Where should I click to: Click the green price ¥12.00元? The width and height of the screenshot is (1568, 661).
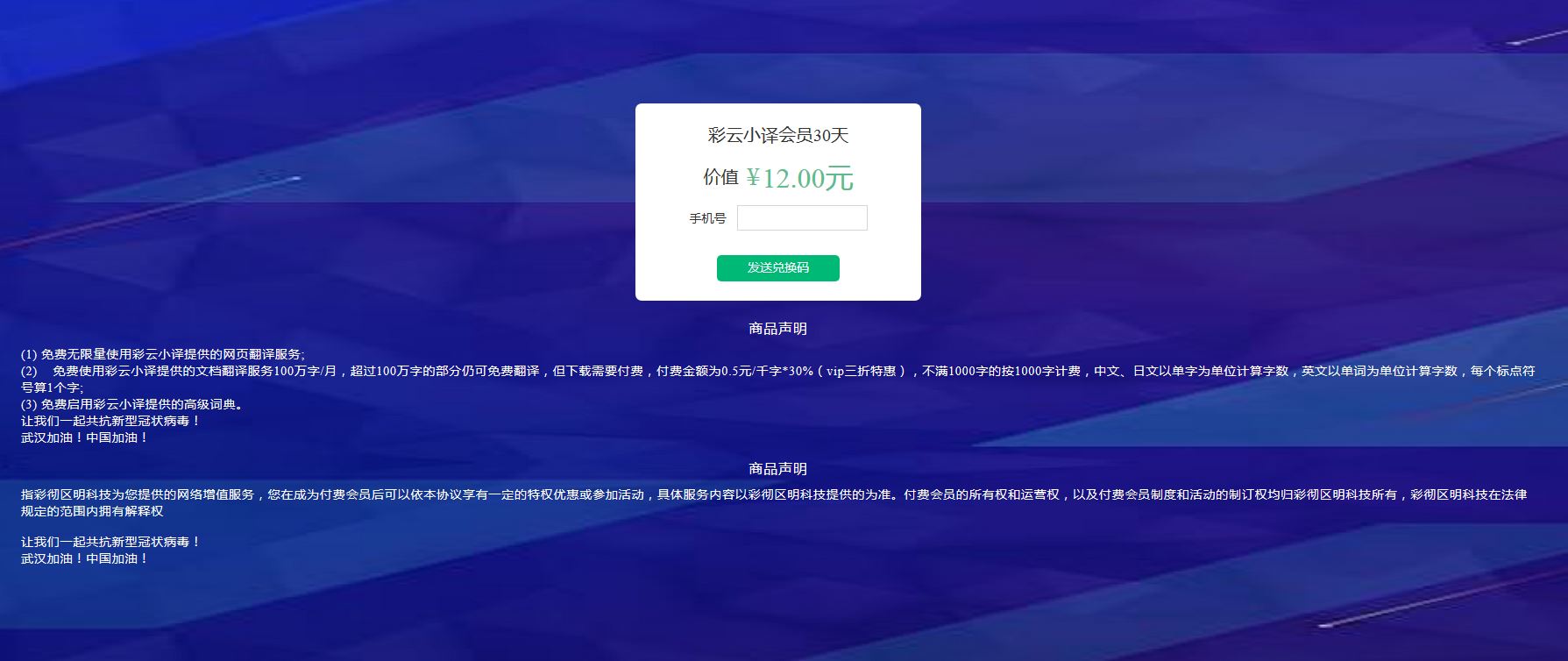click(x=799, y=178)
